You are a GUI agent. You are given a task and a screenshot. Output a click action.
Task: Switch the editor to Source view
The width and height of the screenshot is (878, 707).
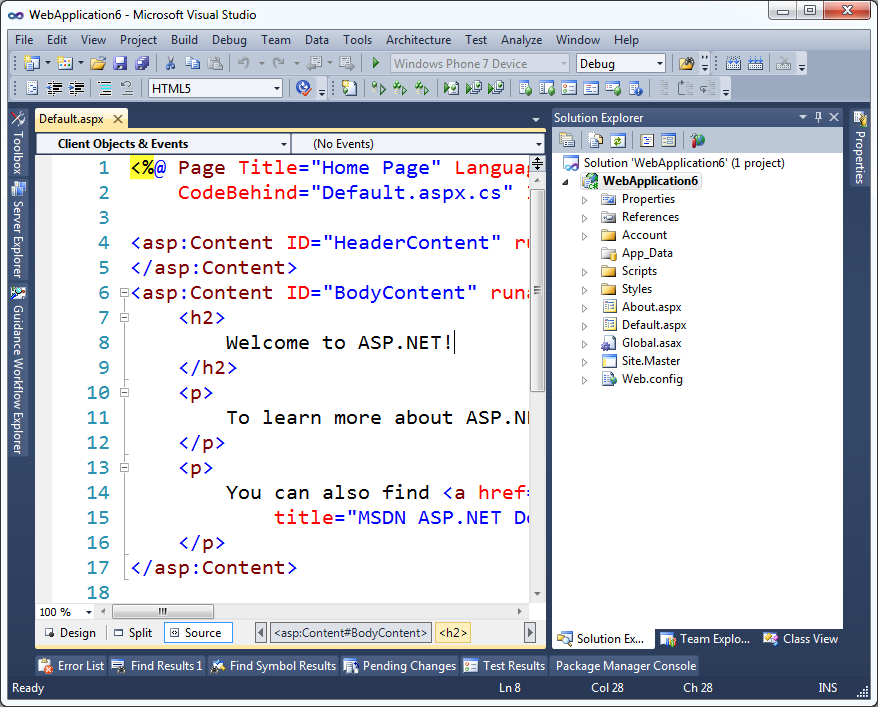pos(198,633)
